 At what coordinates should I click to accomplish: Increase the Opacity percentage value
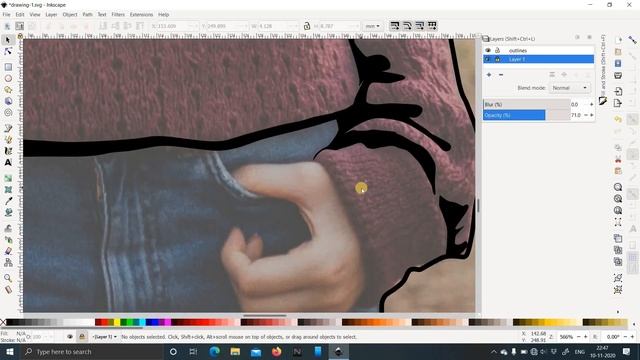(591, 115)
